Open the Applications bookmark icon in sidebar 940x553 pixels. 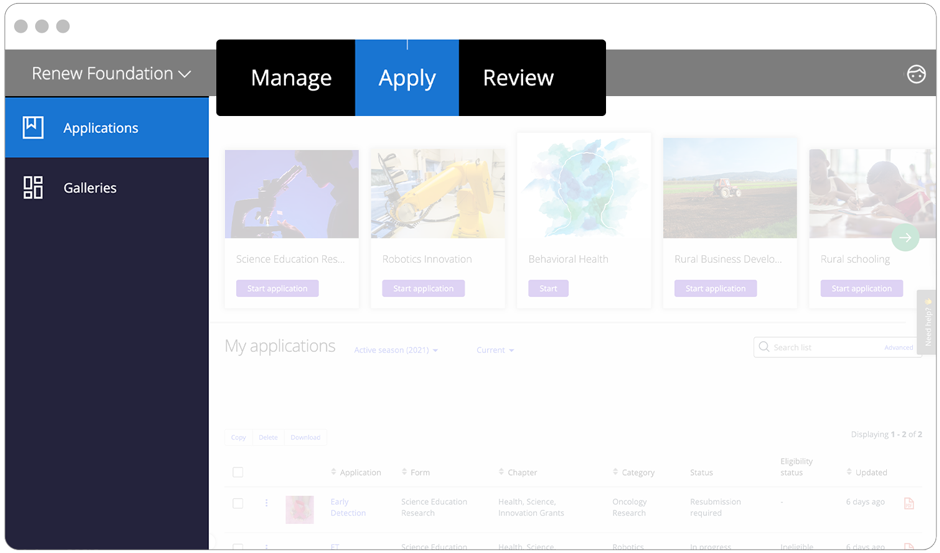(33, 127)
